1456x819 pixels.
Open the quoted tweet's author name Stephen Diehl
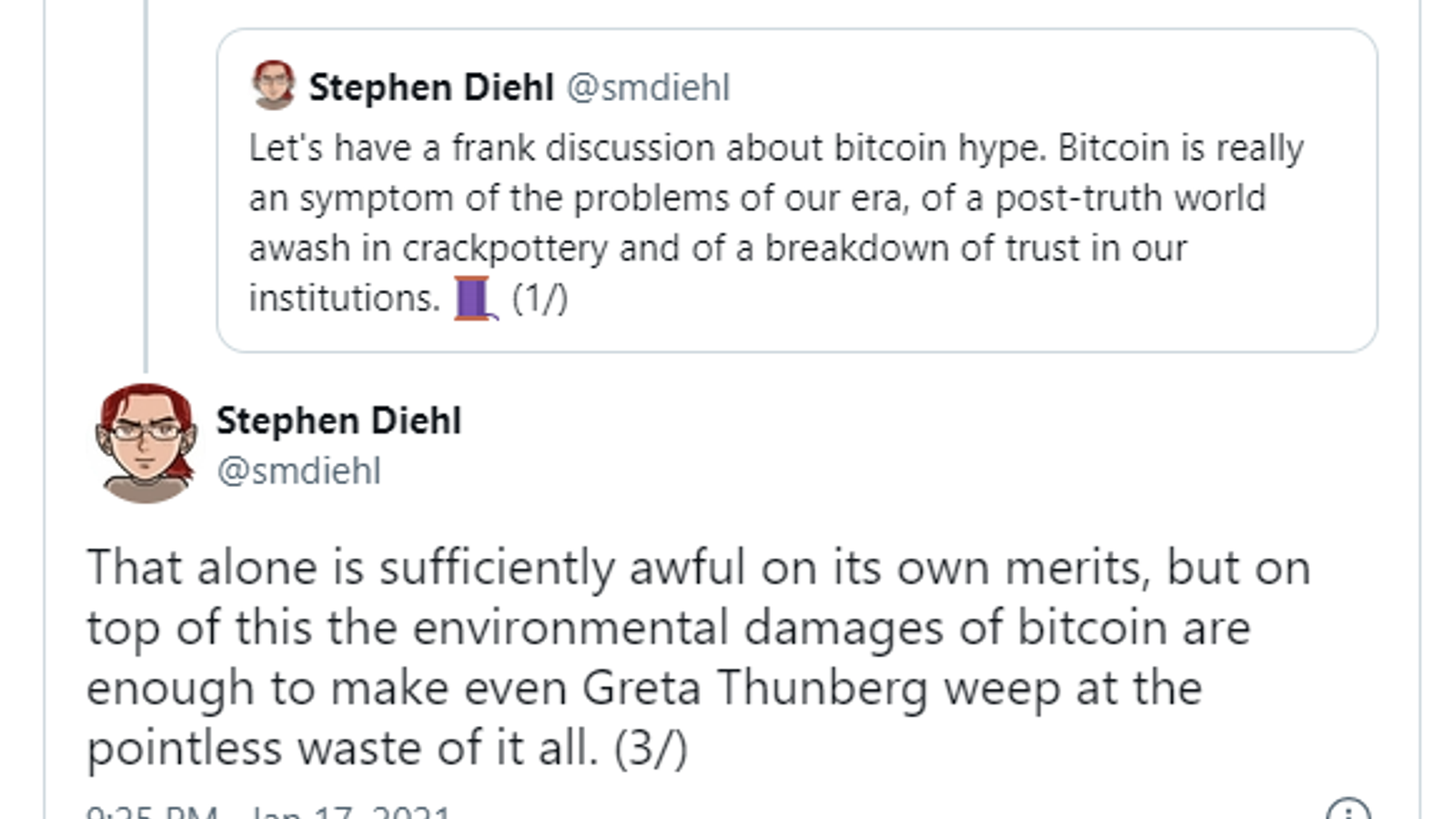point(430,87)
